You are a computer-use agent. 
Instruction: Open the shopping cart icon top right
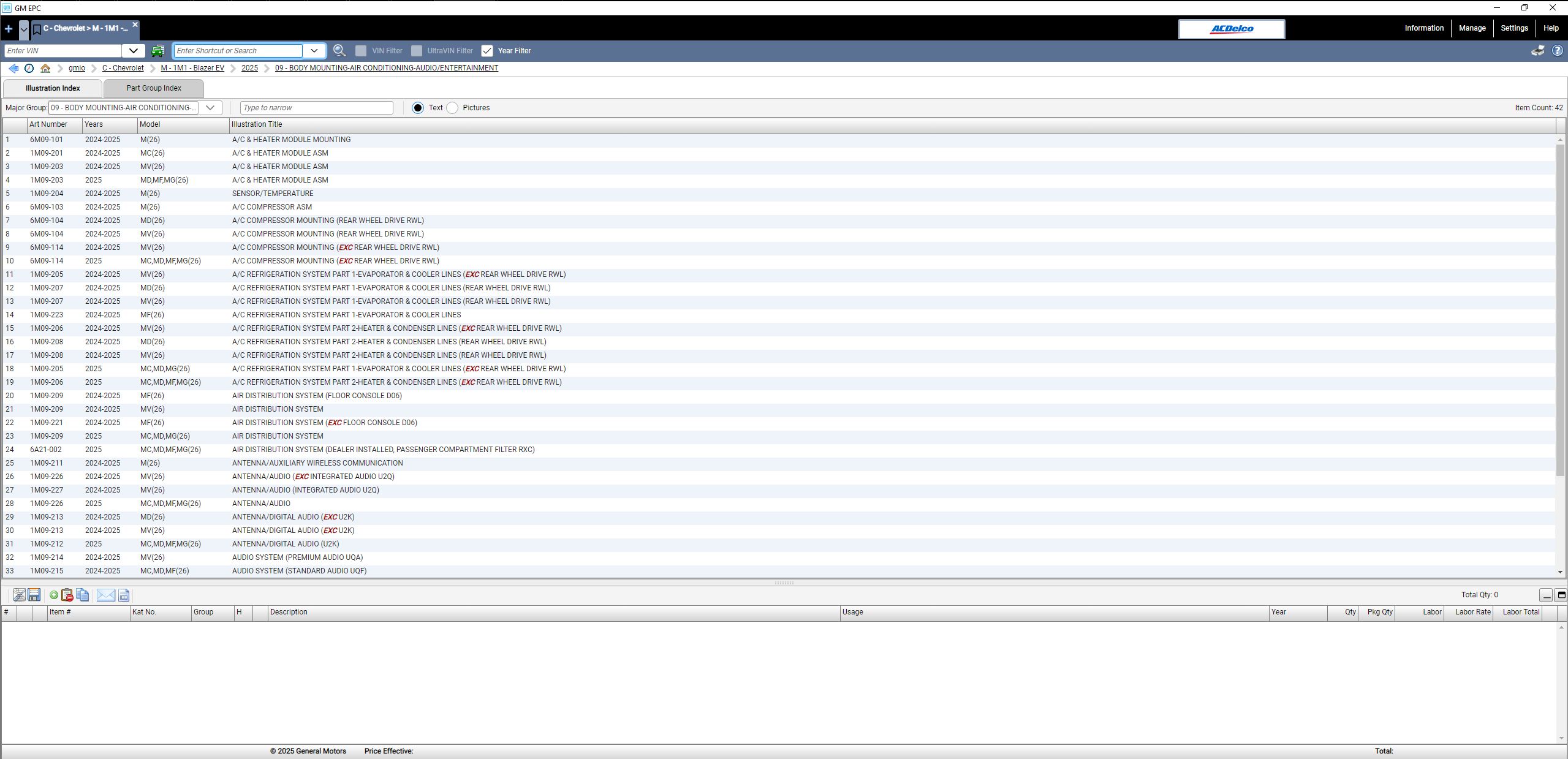pos(1538,51)
